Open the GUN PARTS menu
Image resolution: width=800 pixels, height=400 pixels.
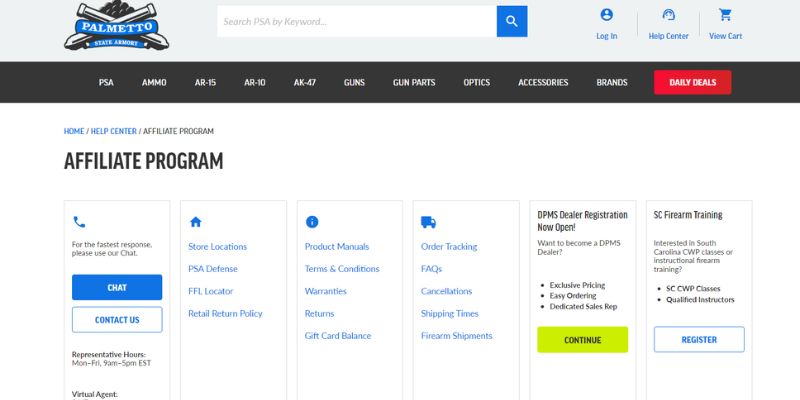414,82
